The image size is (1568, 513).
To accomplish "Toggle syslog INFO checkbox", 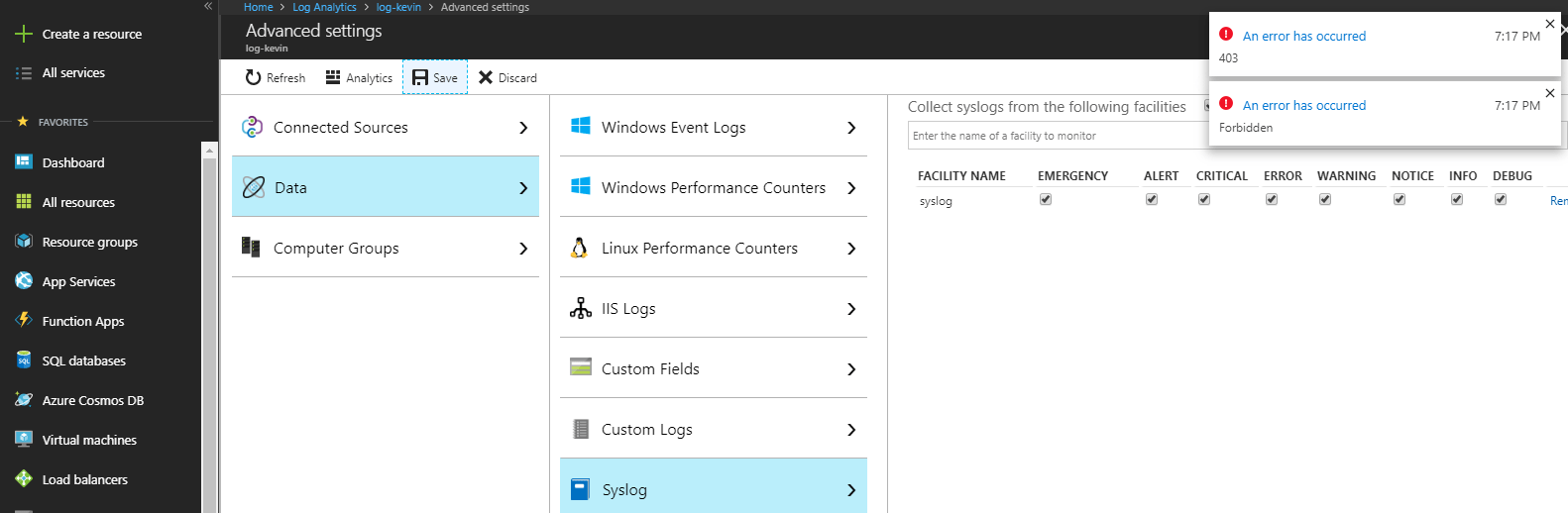I will pyautogui.click(x=1457, y=200).
